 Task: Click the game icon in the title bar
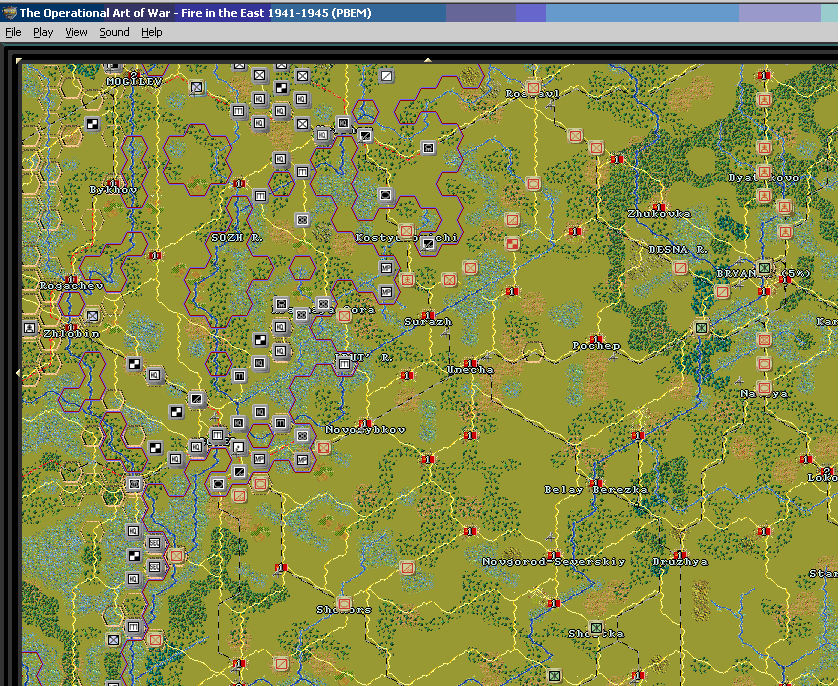coord(9,12)
